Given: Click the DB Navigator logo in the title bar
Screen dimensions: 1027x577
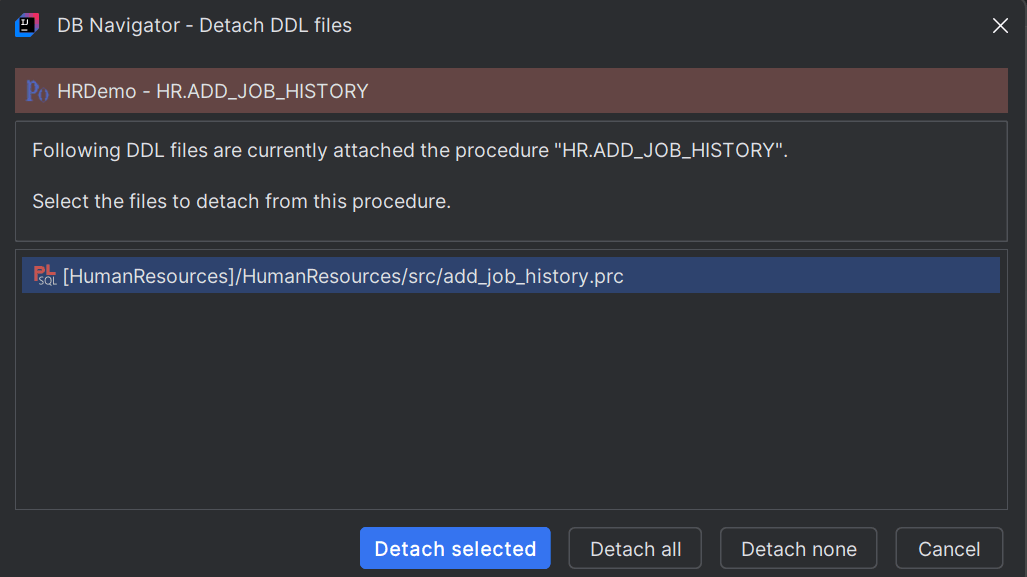Looking at the screenshot, I should (x=25, y=25).
